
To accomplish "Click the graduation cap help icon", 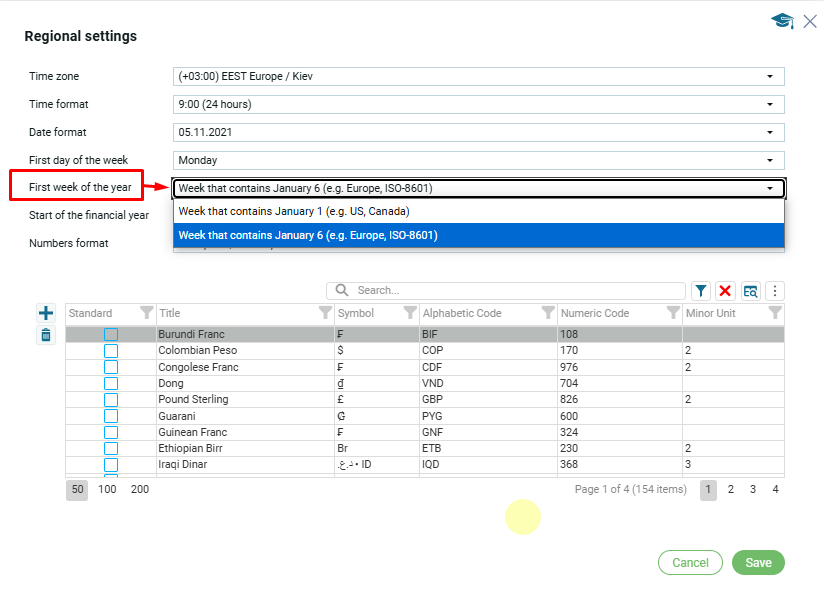I will click(x=781, y=21).
